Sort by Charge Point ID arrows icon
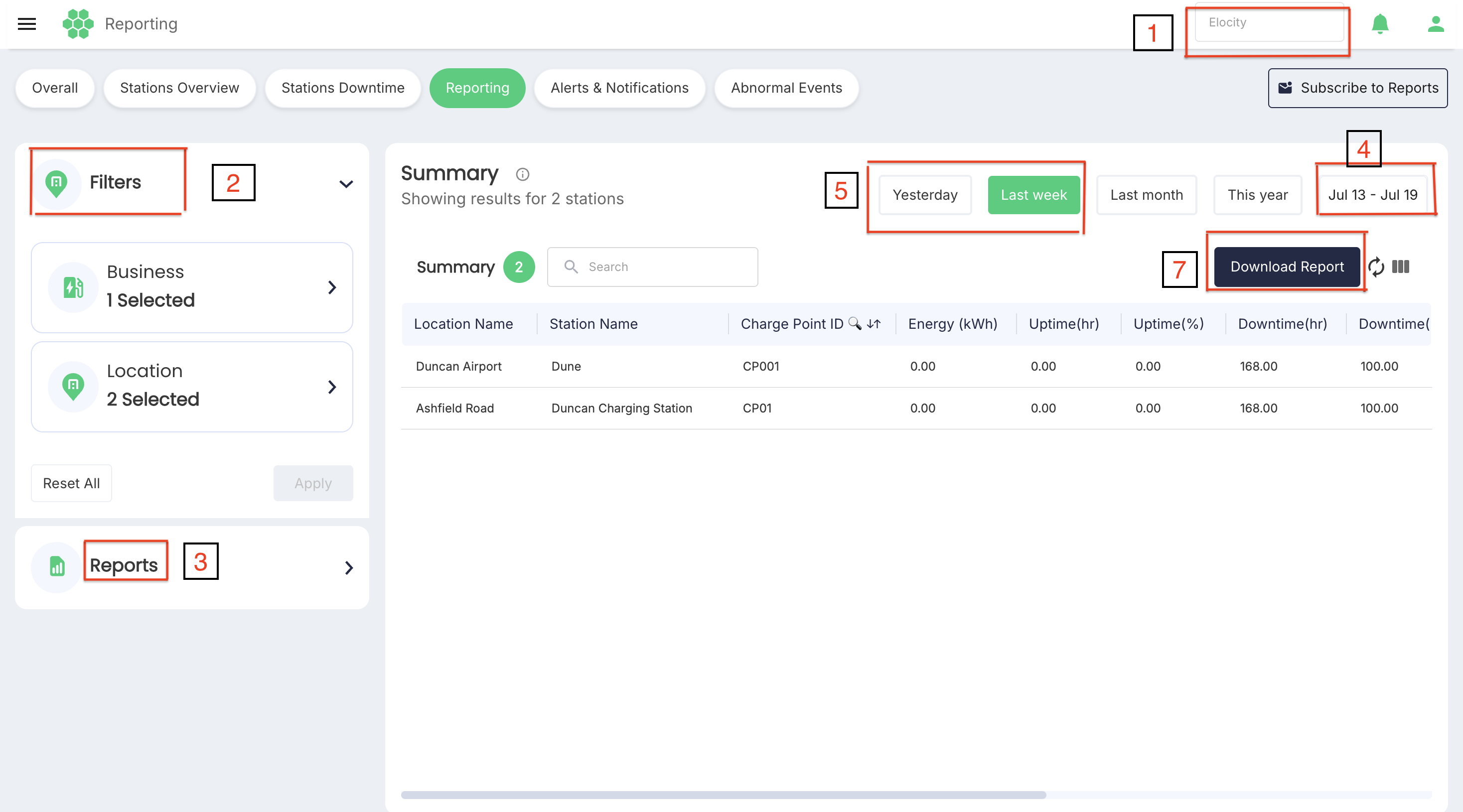The width and height of the screenshot is (1463, 812). 874,324
